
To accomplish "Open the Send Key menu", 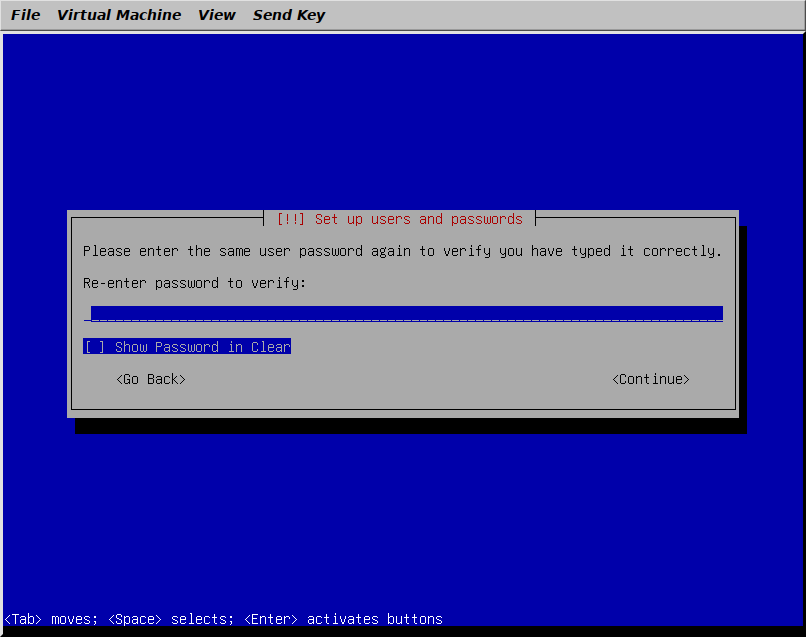I will point(288,14).
